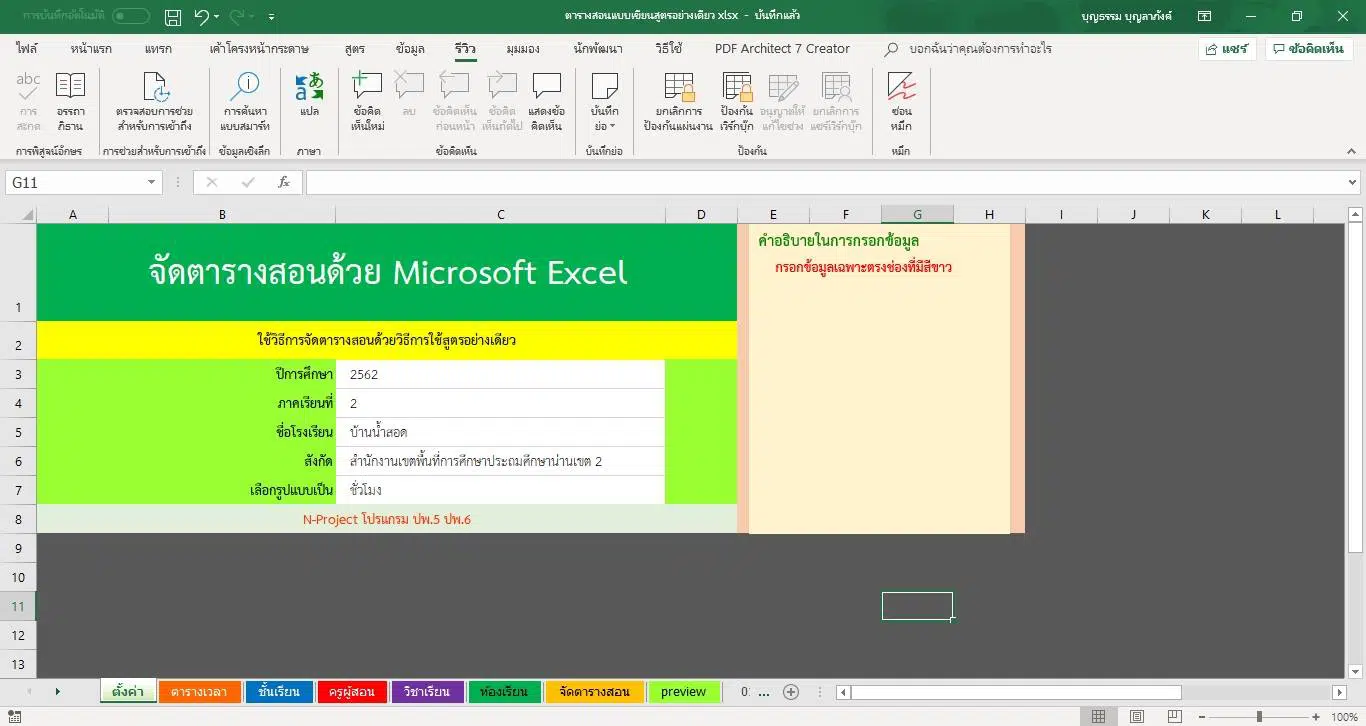Click zoom in plus icon
Viewport: 1366px width, 726px height.
coord(1318,716)
